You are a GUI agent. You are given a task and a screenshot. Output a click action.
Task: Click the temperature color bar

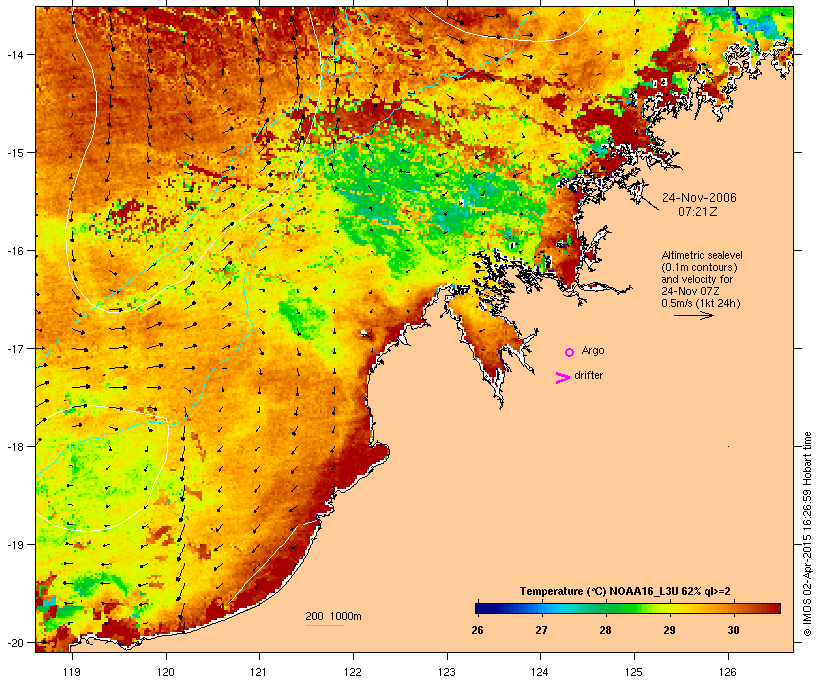tap(628, 608)
